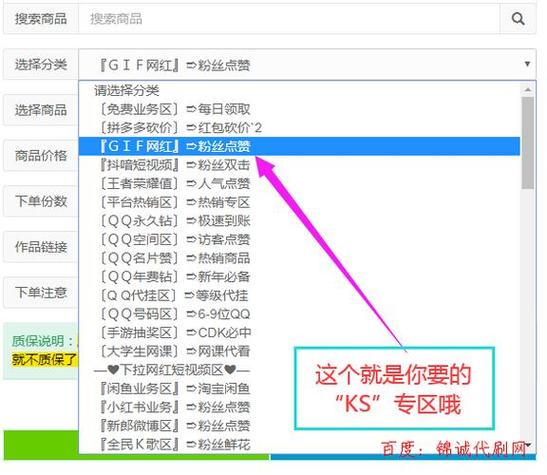Pick 小红书业务 粉丝点赞 option
The image size is (547, 475).
pos(299,407)
